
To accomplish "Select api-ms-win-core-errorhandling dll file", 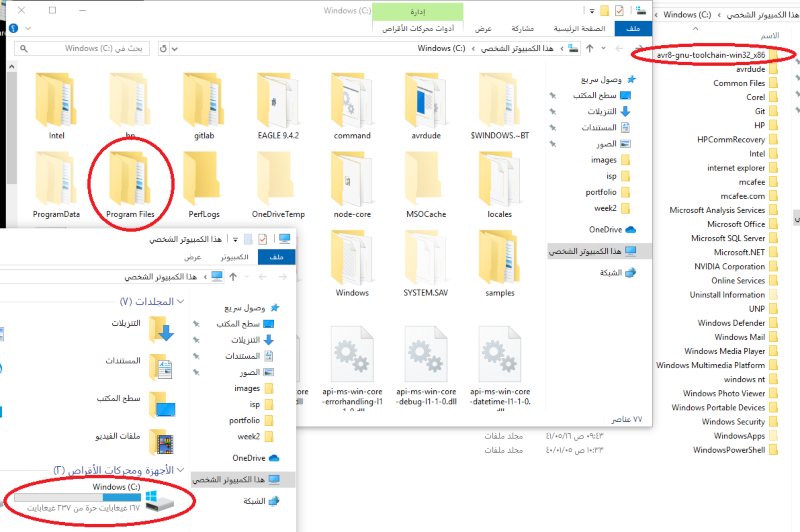I will point(352,366).
